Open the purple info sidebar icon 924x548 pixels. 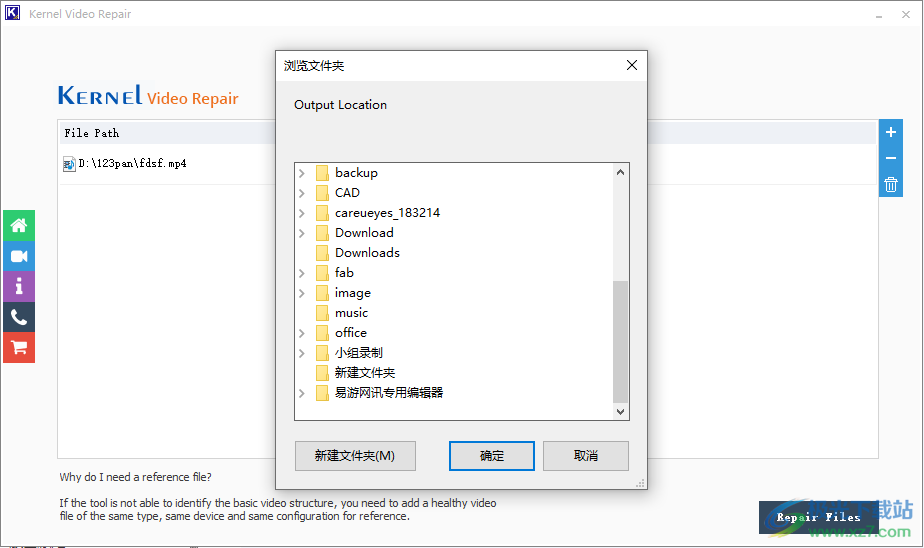click(19, 287)
